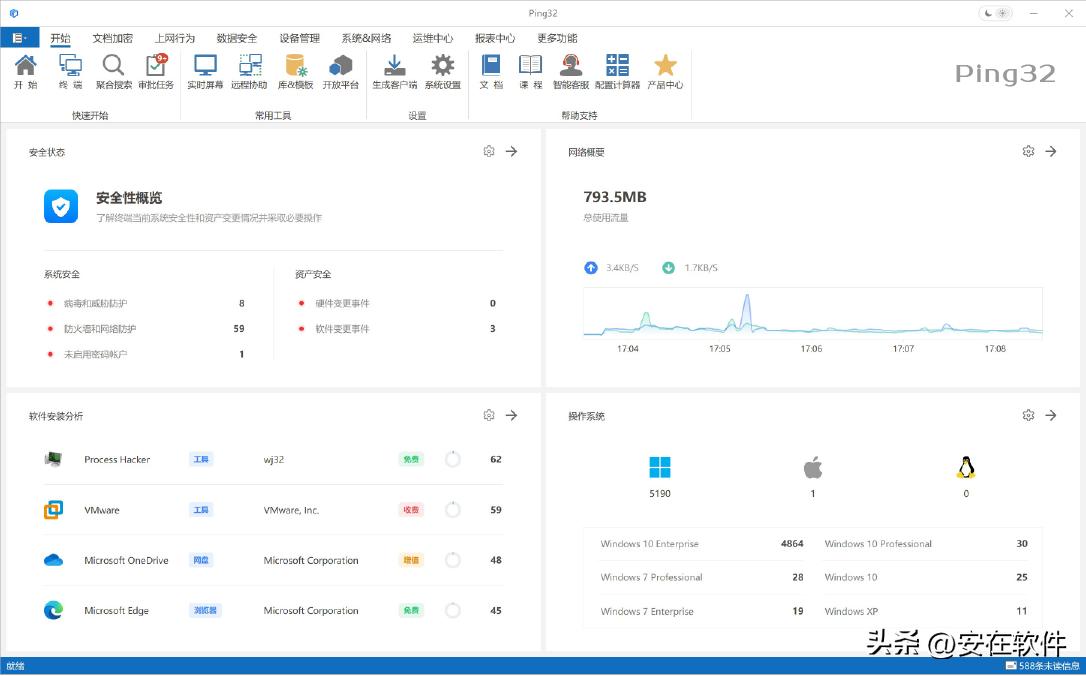Viewport: 1086px width, 676px height.
Task: Click the progress ring in Process Hacker row
Action: (x=453, y=459)
